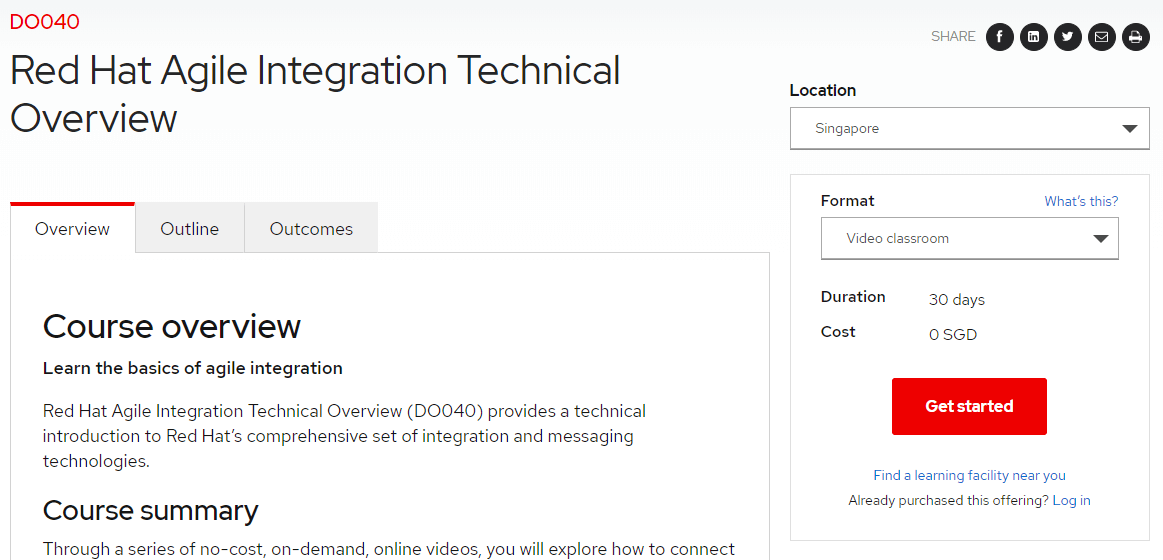The width and height of the screenshot is (1163, 560).
Task: Switch to the Outline tab
Action: pos(189,229)
